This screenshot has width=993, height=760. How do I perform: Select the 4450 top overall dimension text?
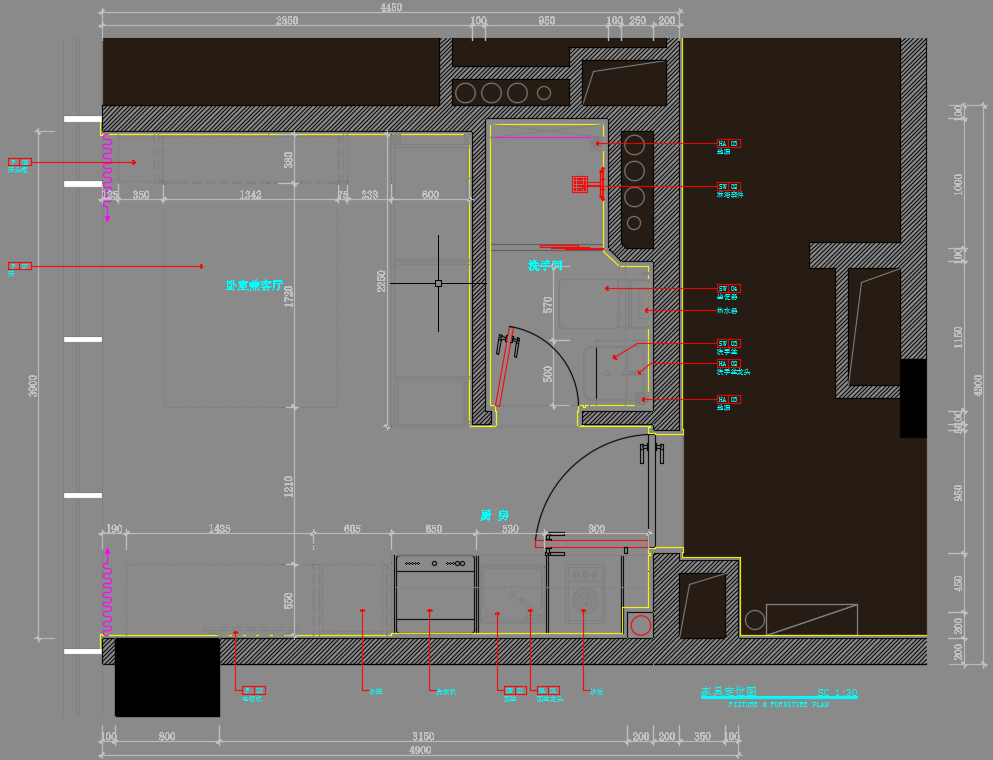coord(391,8)
